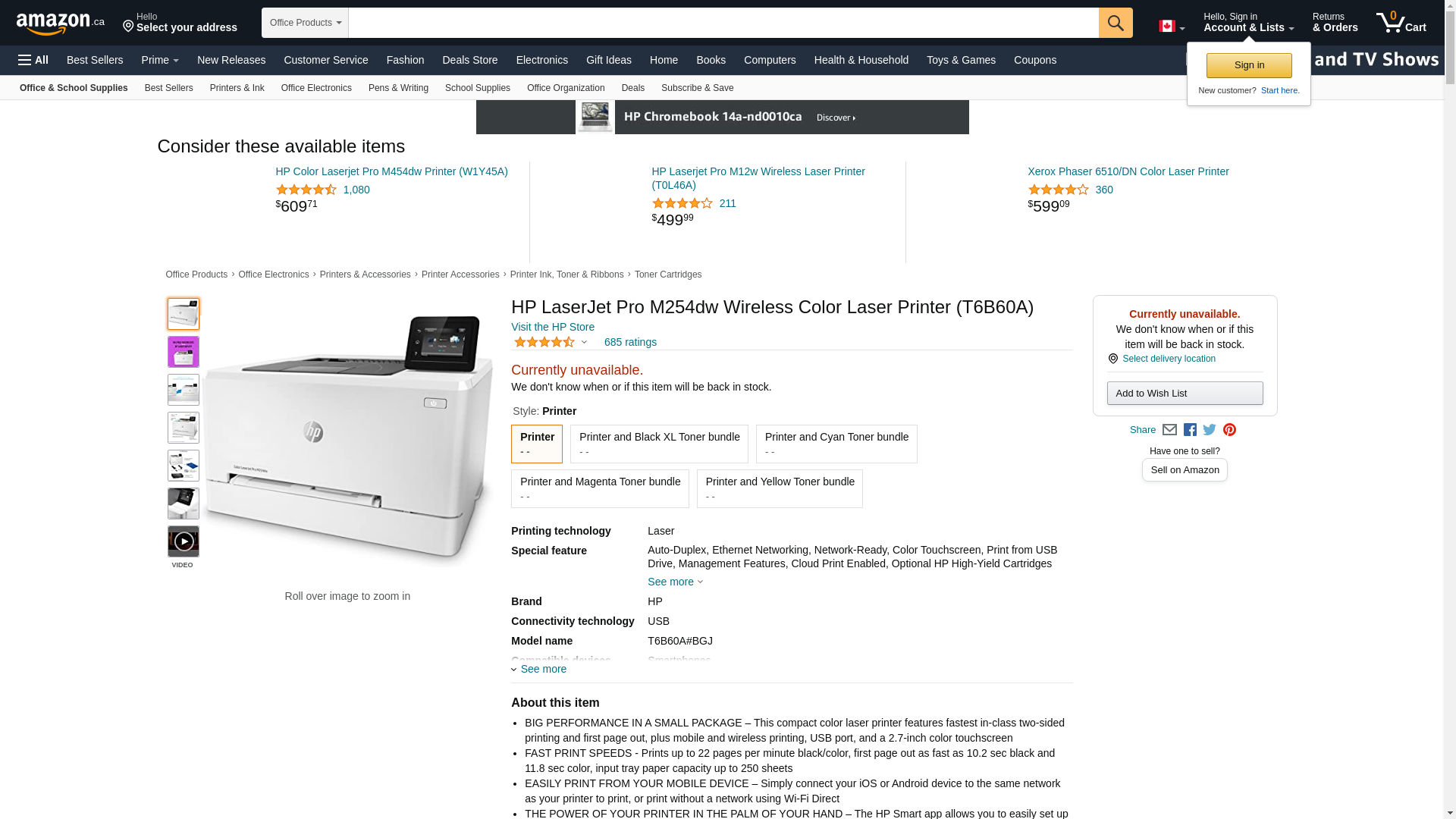
Task: Visit the HP Store link
Action: click(553, 327)
